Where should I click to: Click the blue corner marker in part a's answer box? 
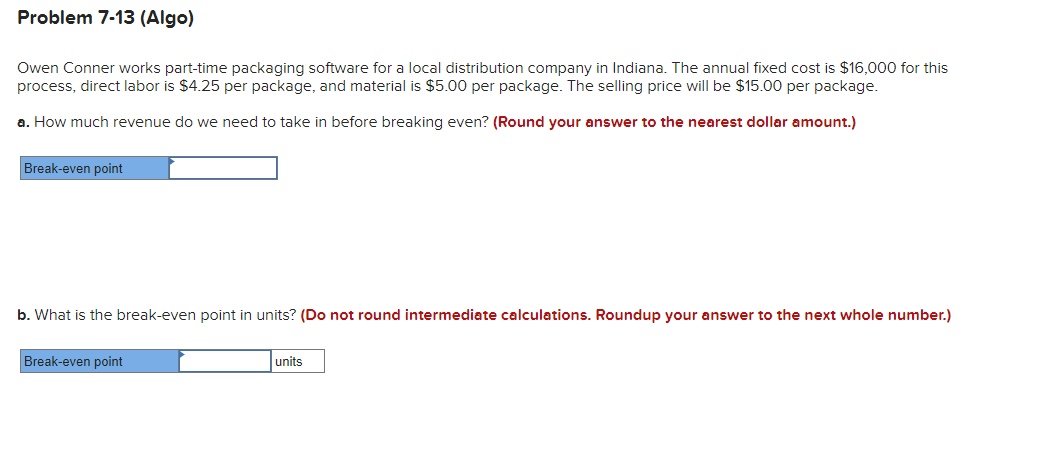(172, 160)
